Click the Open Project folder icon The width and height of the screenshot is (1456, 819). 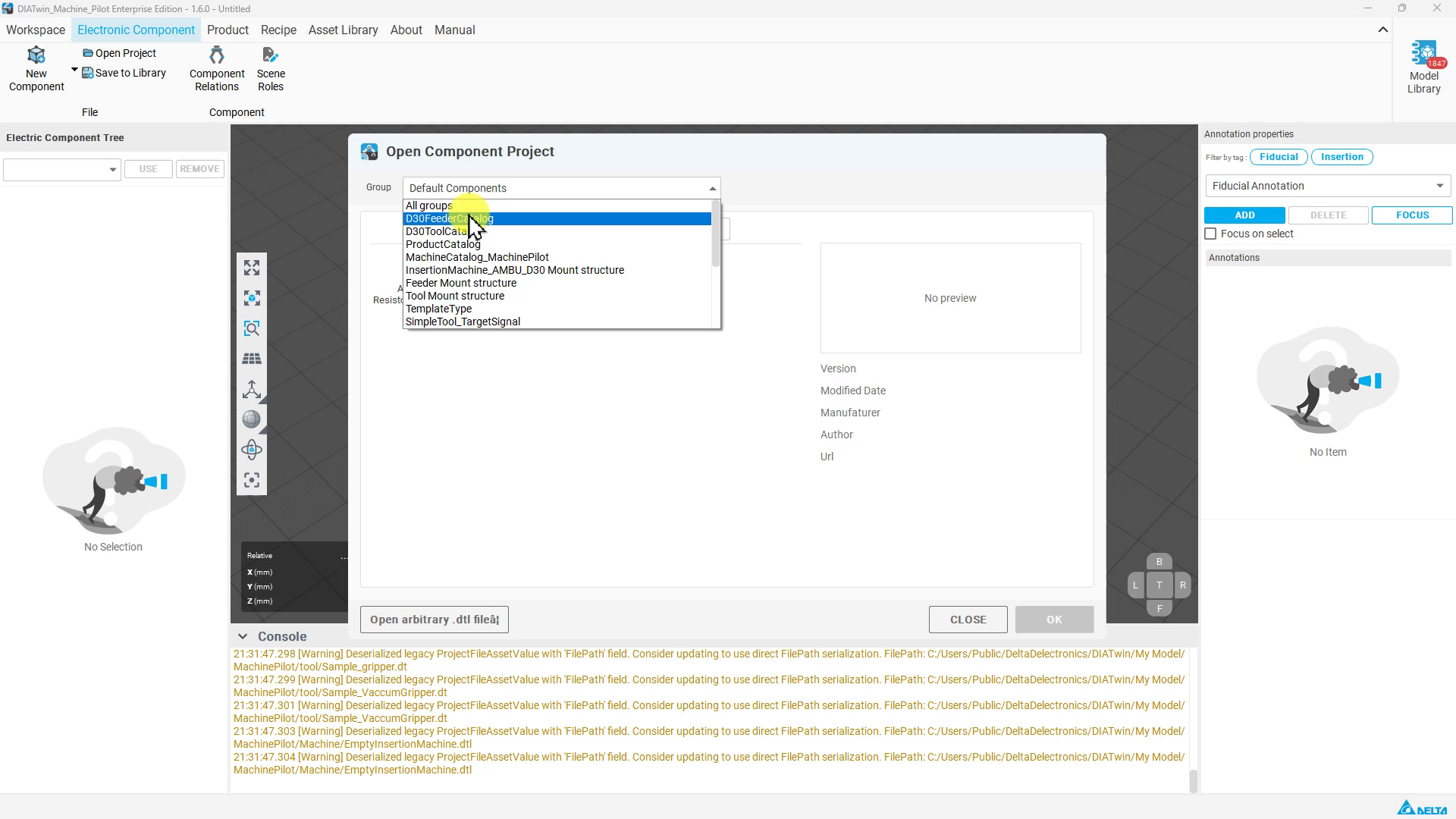point(88,53)
